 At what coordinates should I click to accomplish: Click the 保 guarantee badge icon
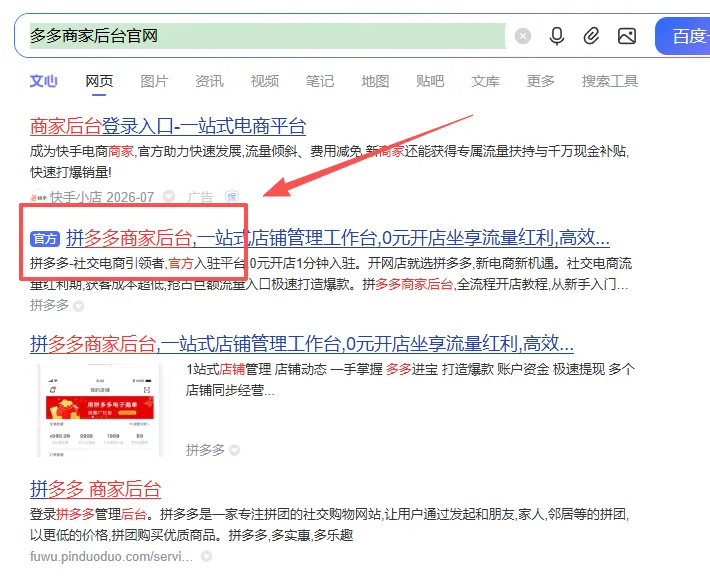[x=231, y=197]
